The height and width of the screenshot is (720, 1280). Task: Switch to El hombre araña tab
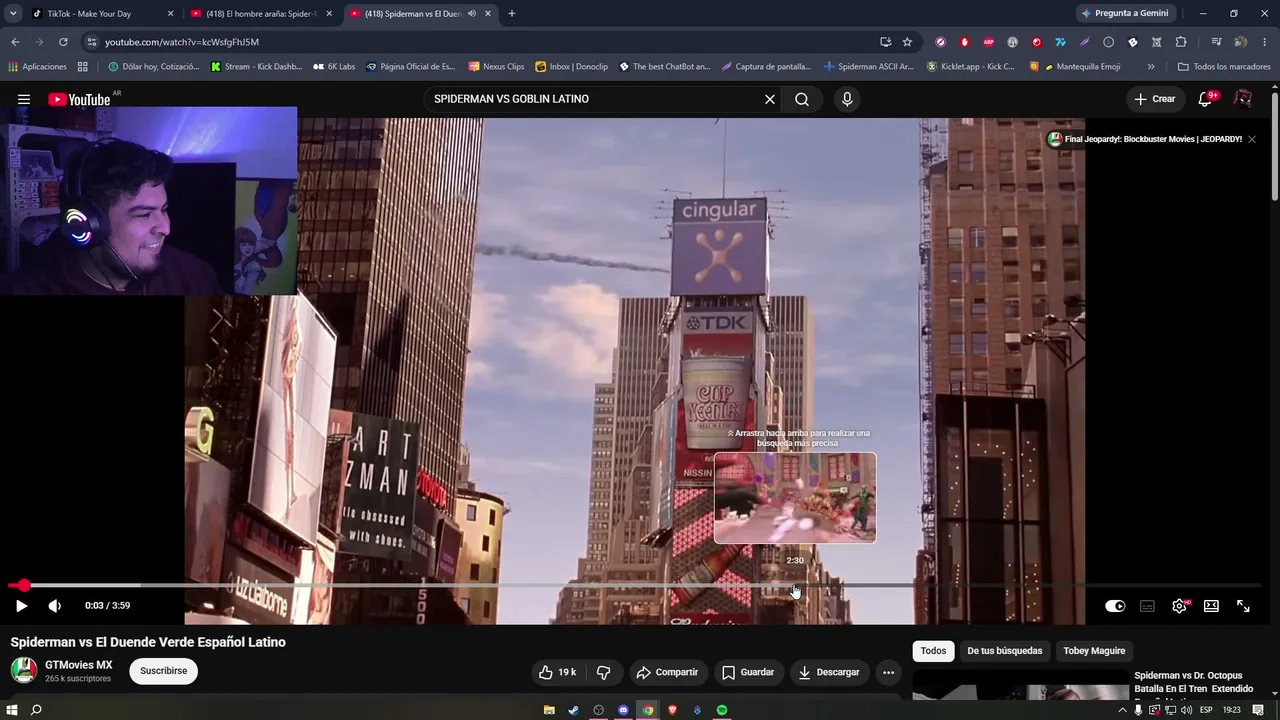pos(262,14)
